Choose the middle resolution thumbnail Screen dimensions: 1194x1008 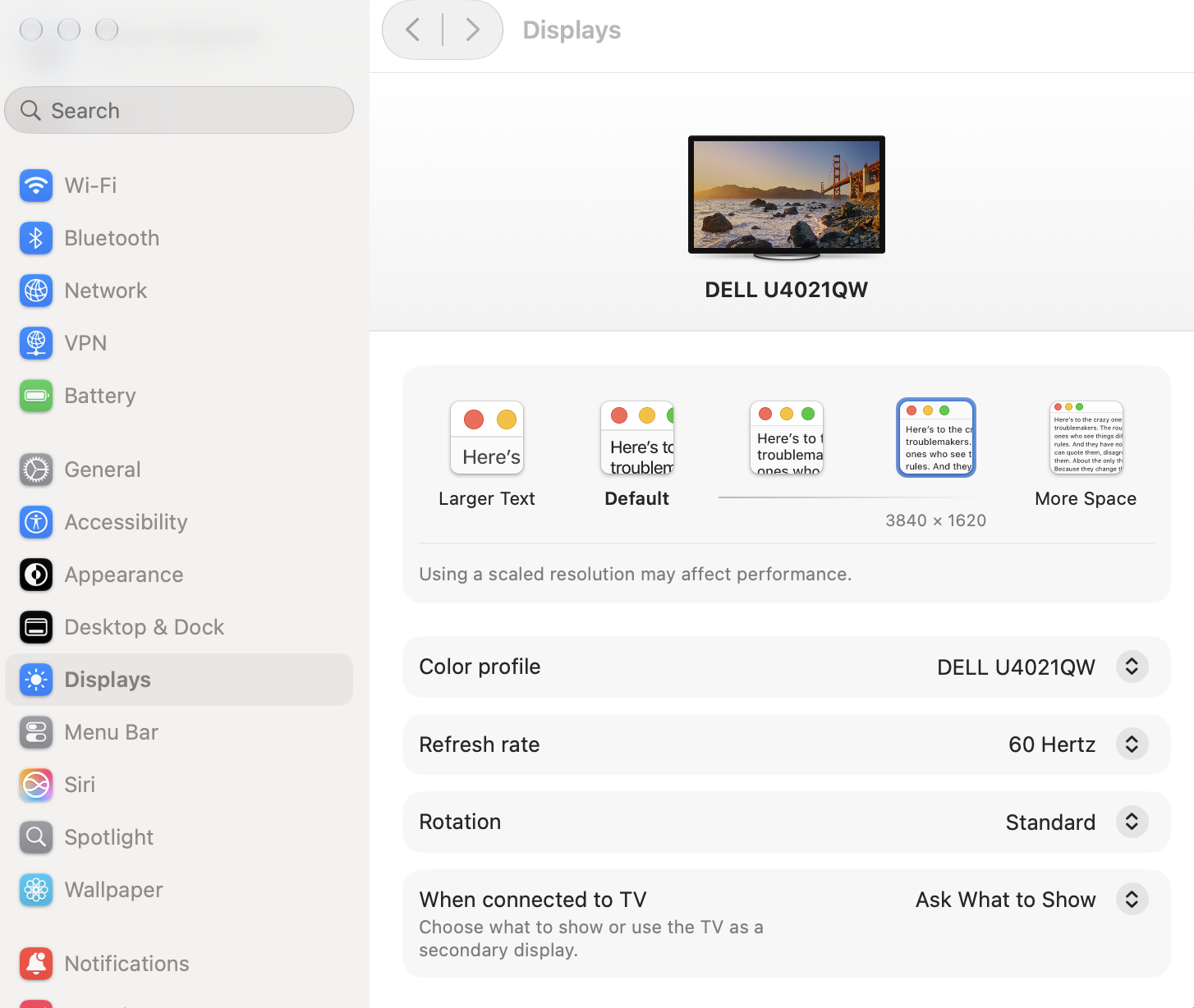click(787, 438)
